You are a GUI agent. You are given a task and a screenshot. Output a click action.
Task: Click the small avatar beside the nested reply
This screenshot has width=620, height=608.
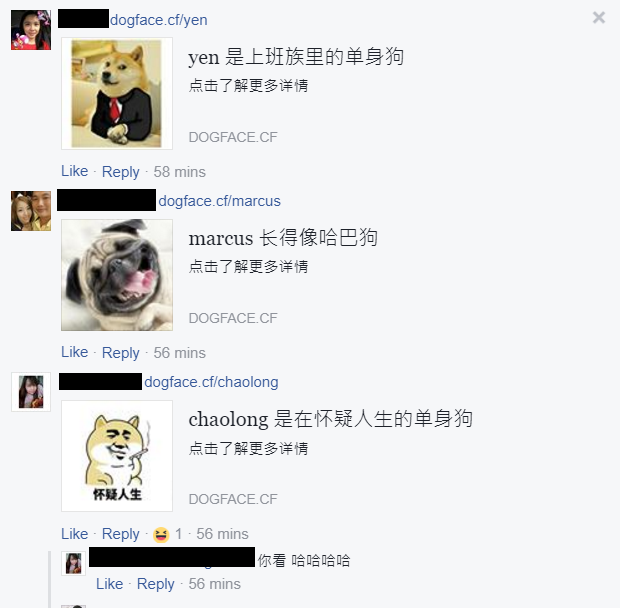point(74,563)
